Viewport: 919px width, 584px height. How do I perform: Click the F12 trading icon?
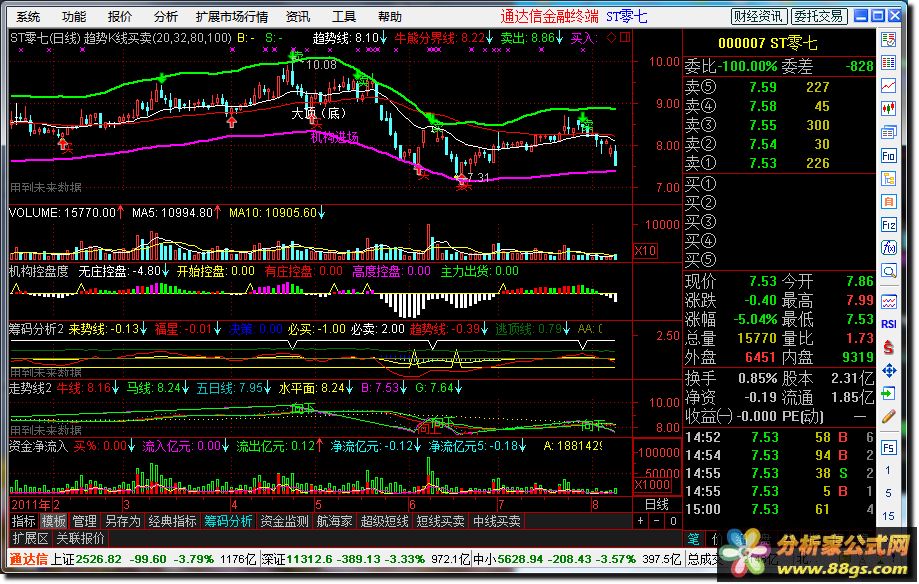click(889, 225)
